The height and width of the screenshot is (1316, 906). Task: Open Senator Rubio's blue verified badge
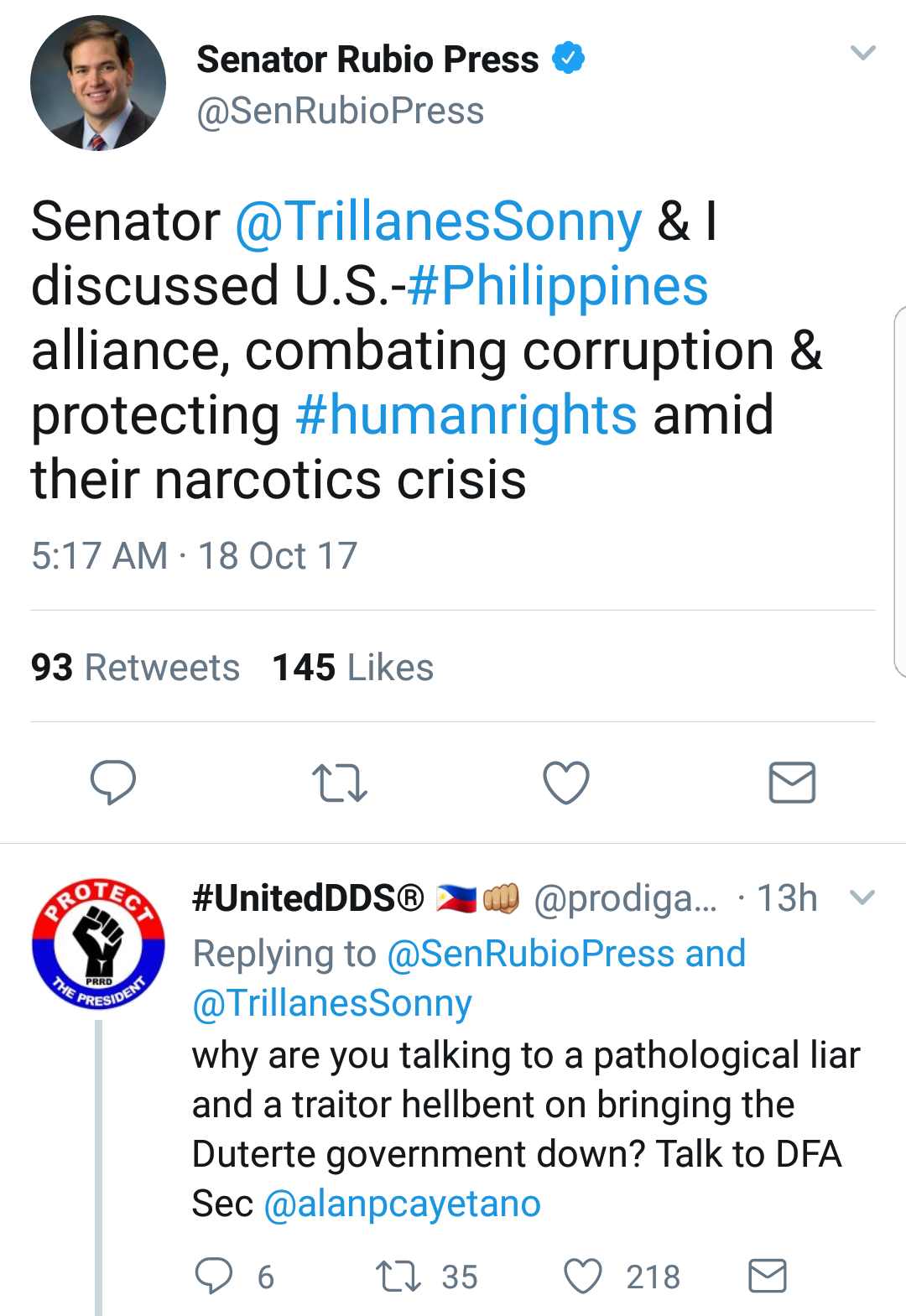[x=569, y=58]
